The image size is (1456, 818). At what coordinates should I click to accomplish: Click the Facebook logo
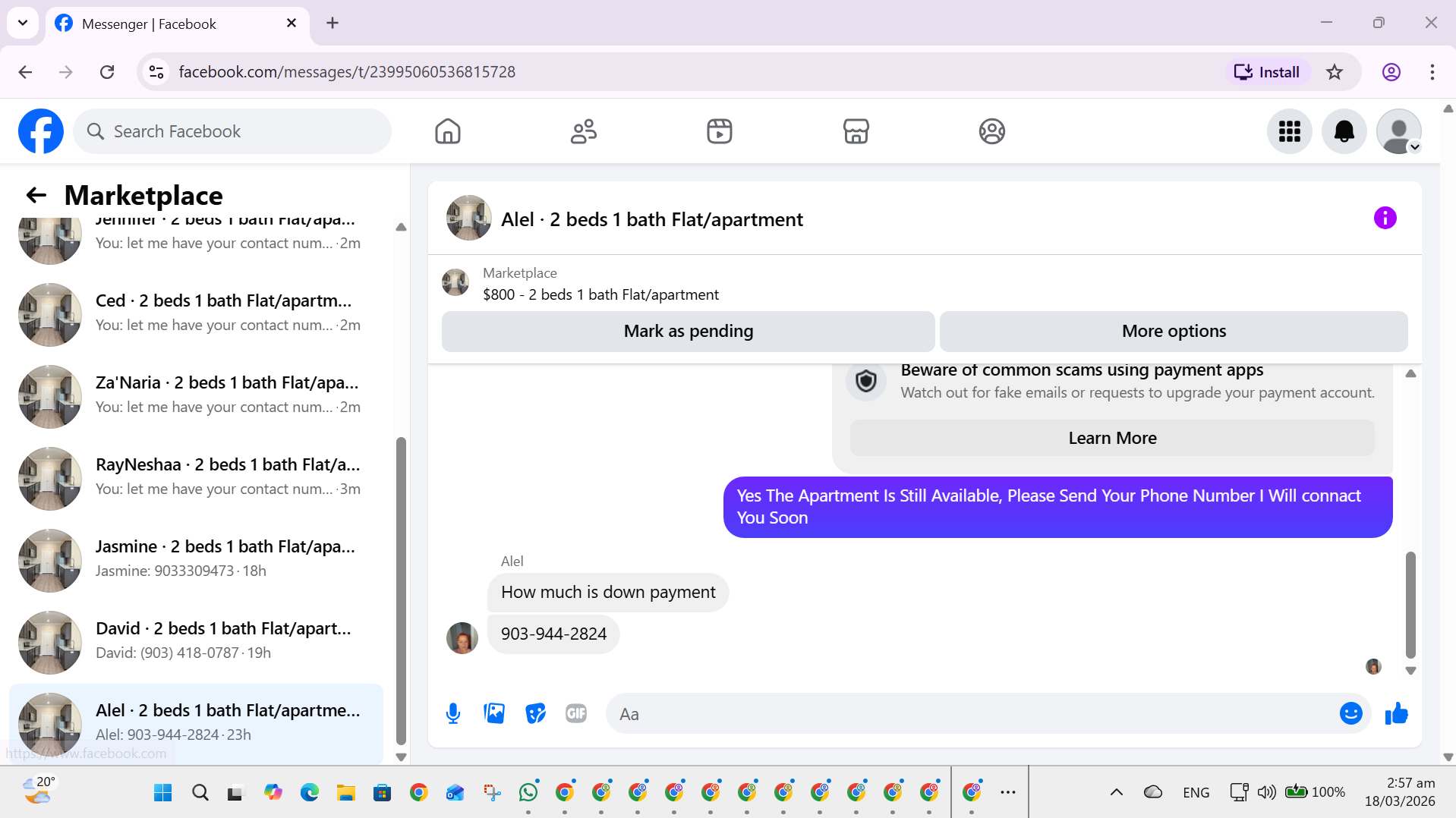(41, 131)
